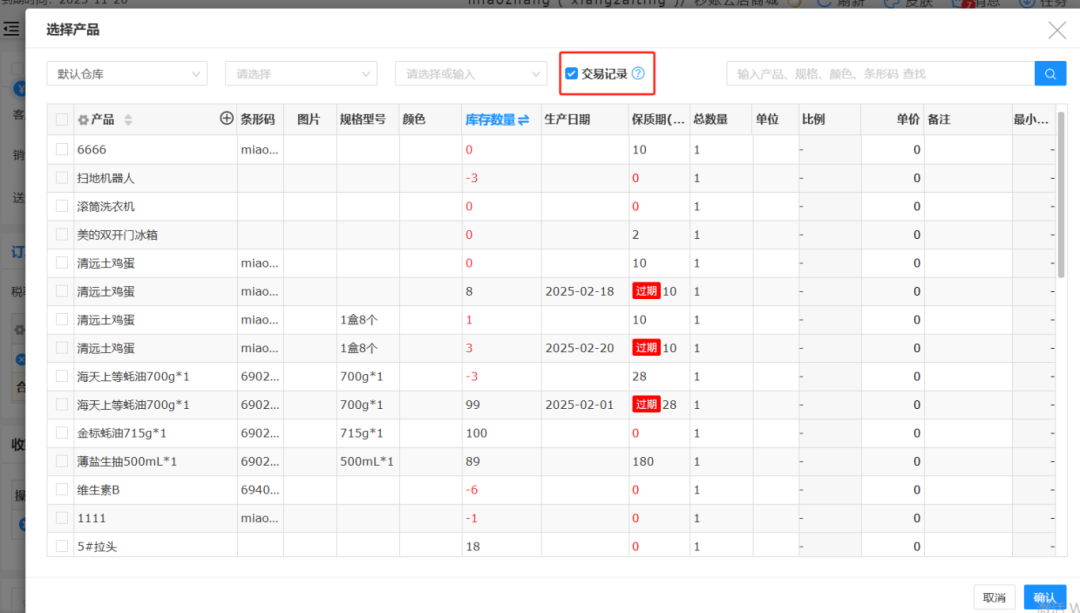Viewport: 1080px width, 613px height.
Task: Click the 条形码 column header
Action: coord(258,119)
